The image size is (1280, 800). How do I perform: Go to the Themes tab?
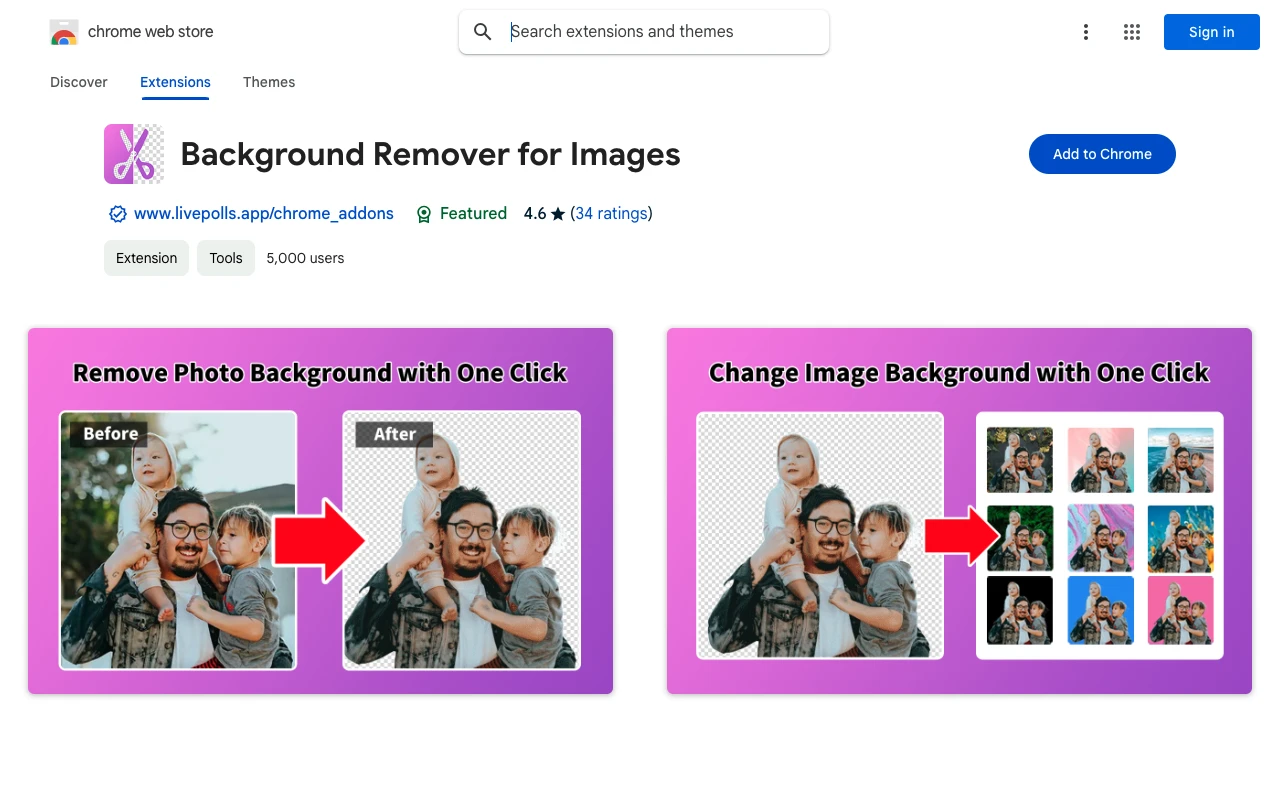click(x=269, y=82)
